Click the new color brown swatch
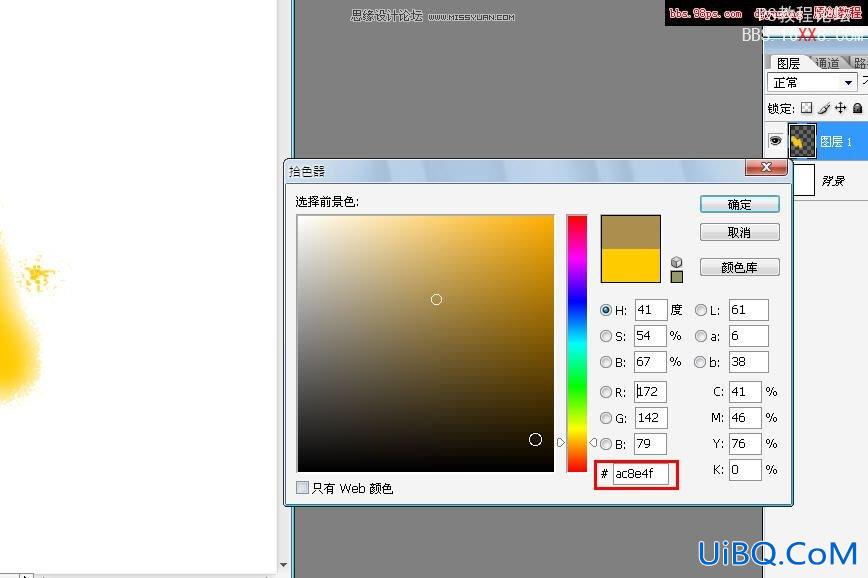The width and height of the screenshot is (868, 578). click(x=631, y=232)
